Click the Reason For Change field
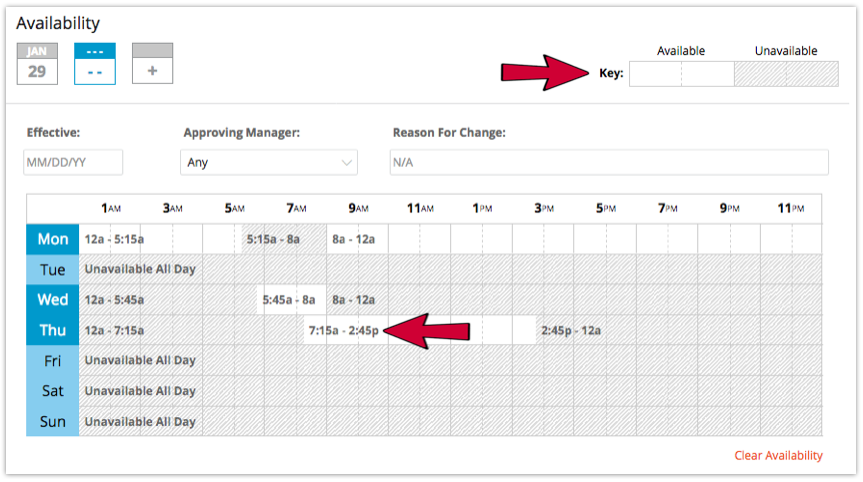863x482 pixels. pos(609,162)
